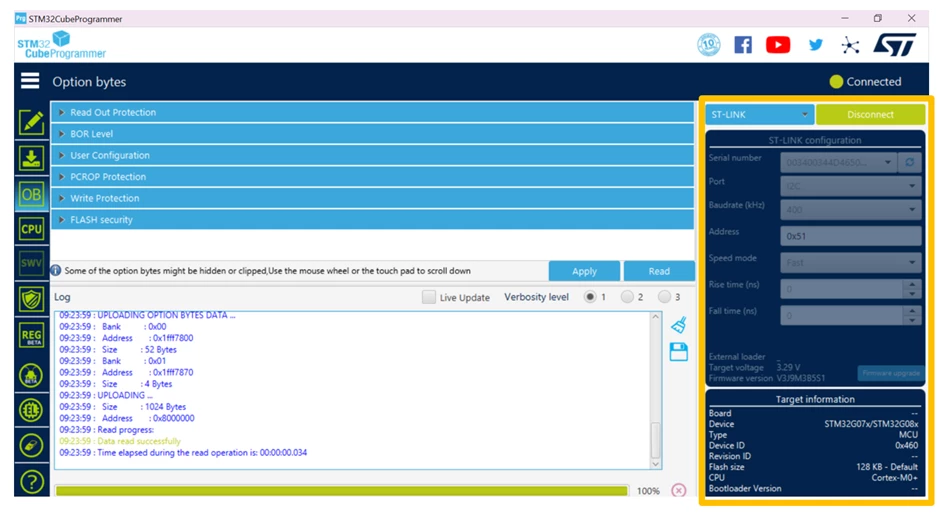This screenshot has width=940, height=513.
Task: Expand Read Out Protection section
Action: click(x=372, y=112)
